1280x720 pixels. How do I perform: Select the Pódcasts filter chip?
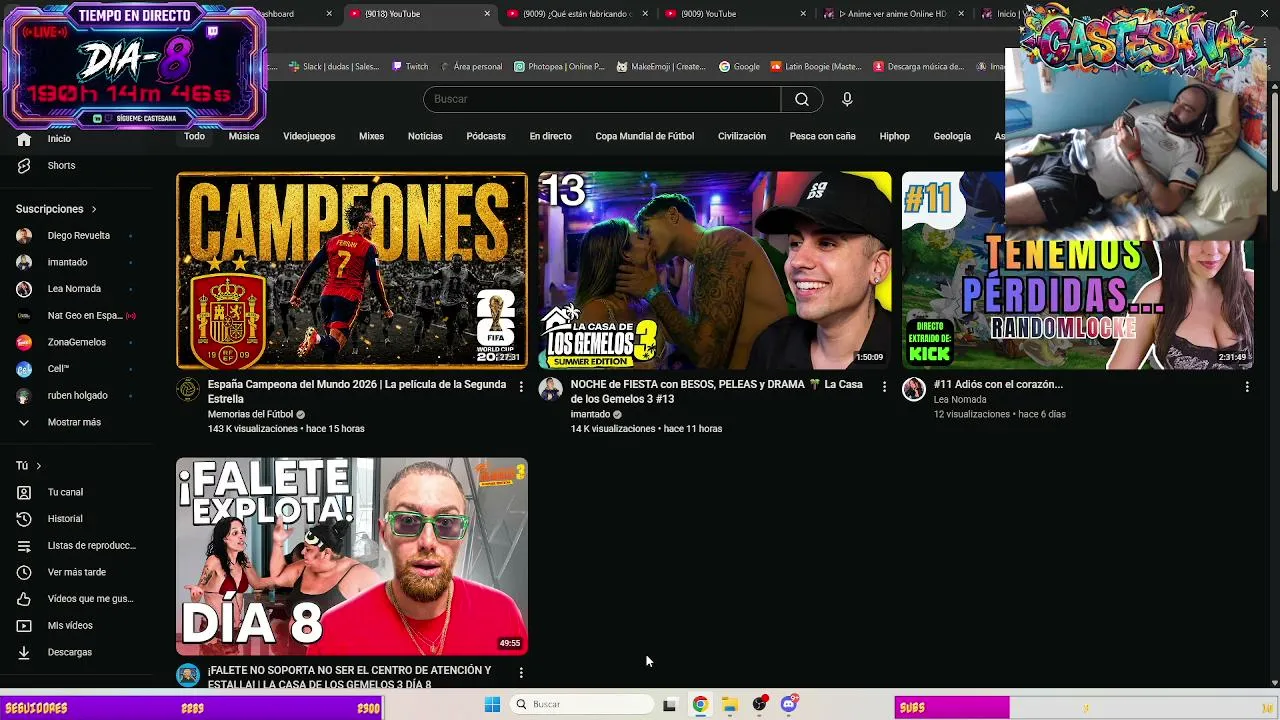click(486, 136)
